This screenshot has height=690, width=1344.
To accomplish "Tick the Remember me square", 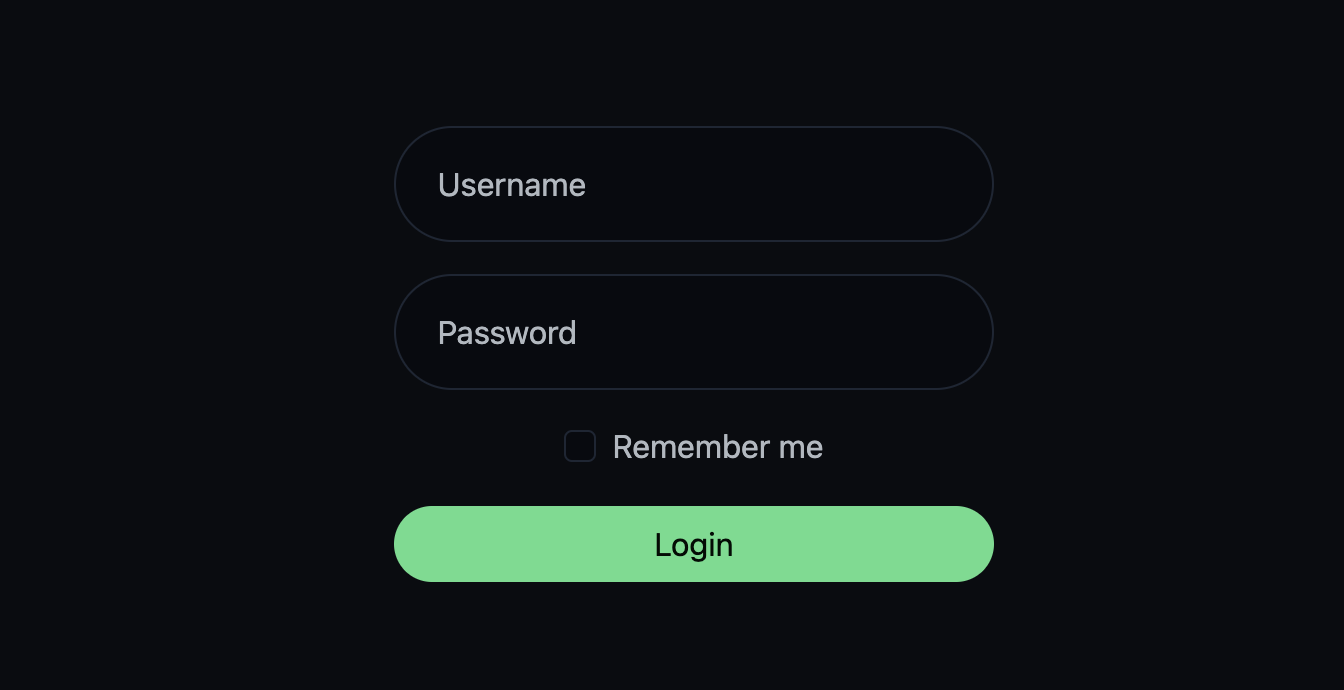I will coord(580,446).
